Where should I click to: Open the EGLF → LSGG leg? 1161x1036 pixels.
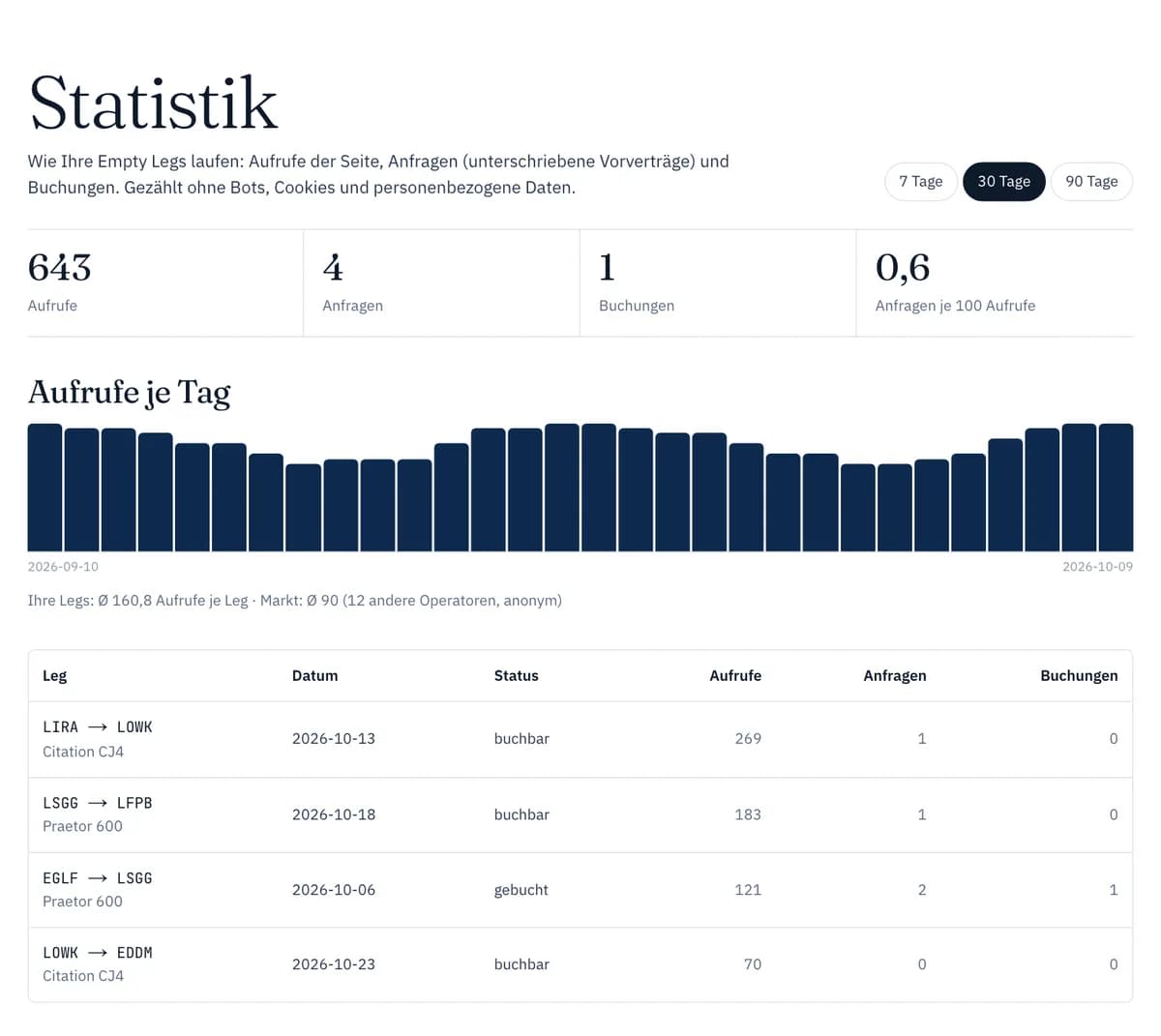(98, 878)
